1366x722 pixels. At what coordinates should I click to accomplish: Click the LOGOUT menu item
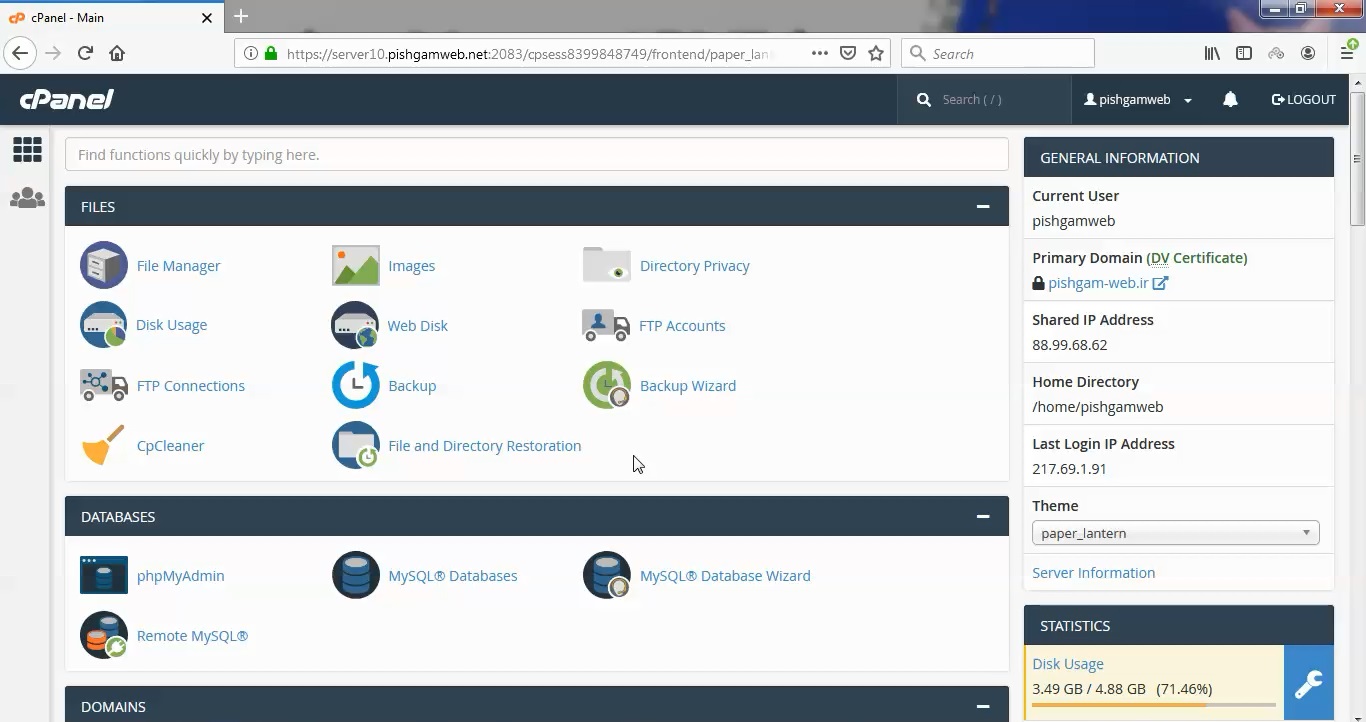(1303, 99)
